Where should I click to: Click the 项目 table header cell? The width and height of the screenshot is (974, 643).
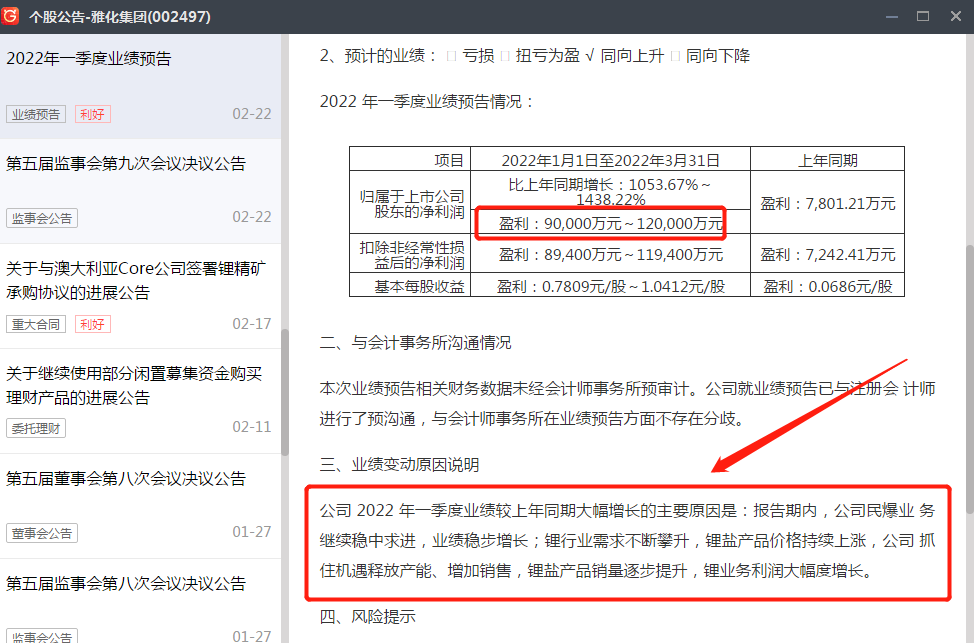(x=410, y=159)
